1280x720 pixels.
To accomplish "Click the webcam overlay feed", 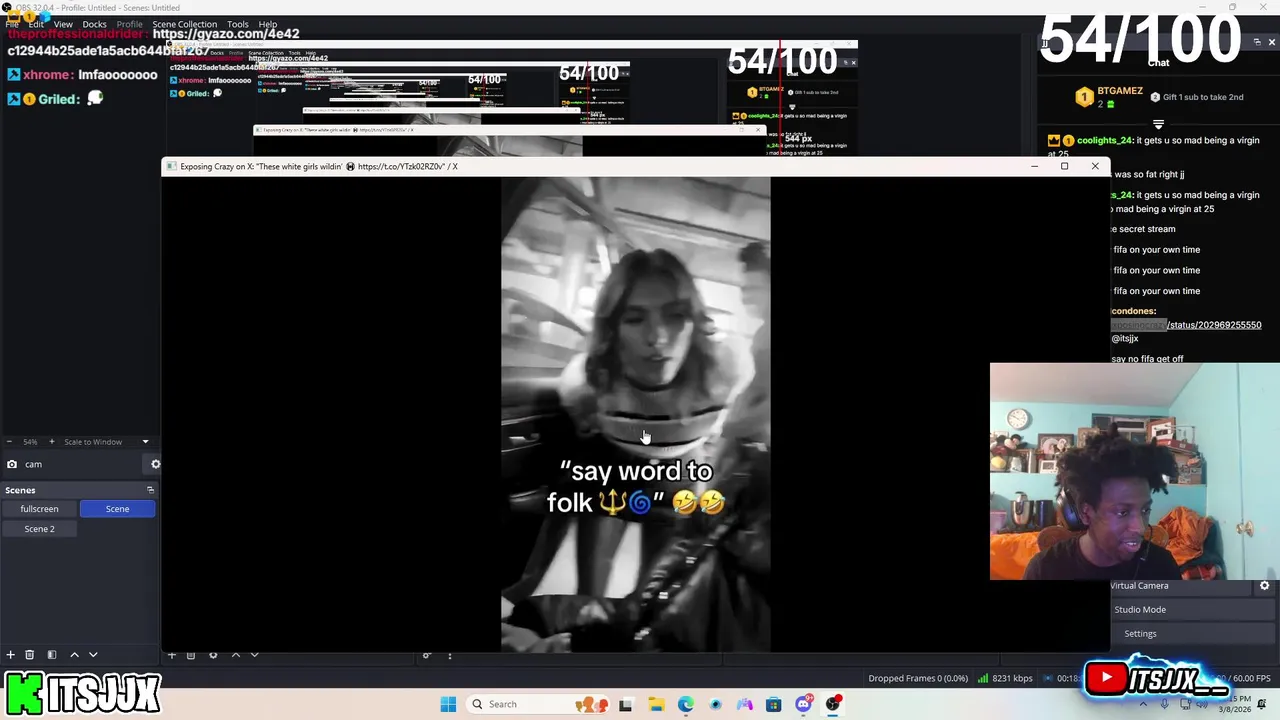I will [x=1135, y=471].
